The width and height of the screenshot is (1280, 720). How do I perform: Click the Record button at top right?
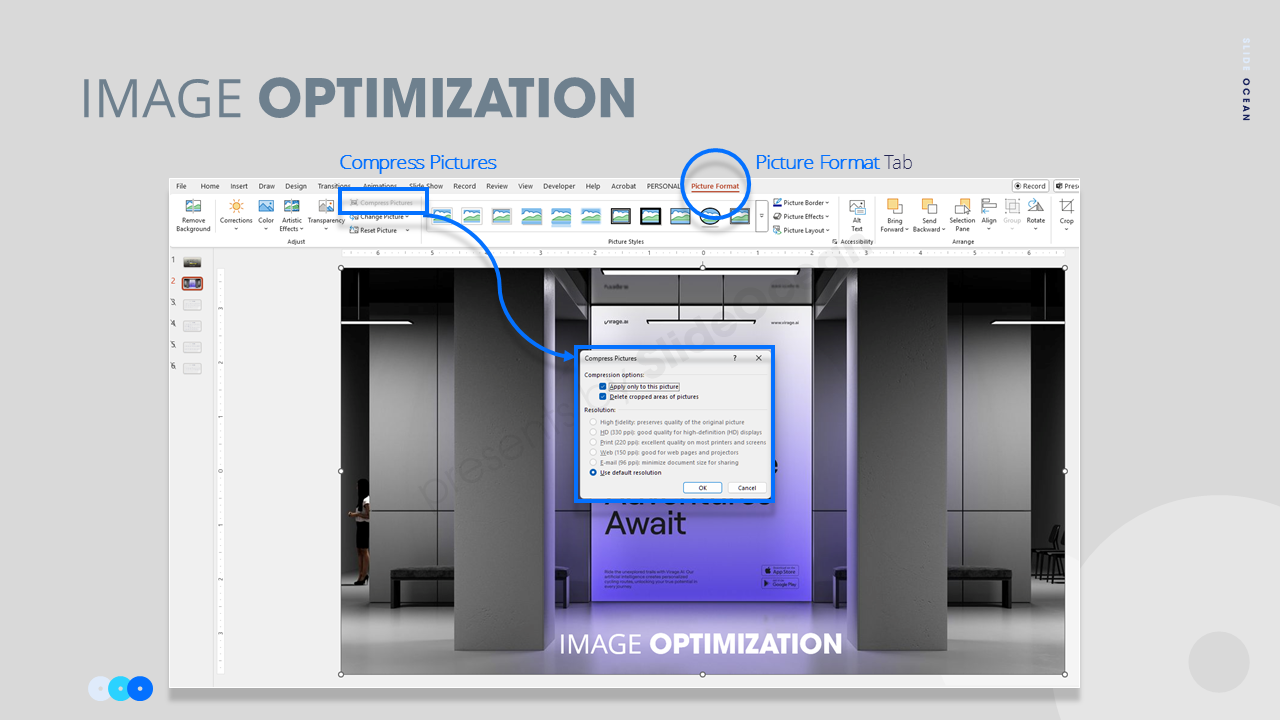point(1030,186)
